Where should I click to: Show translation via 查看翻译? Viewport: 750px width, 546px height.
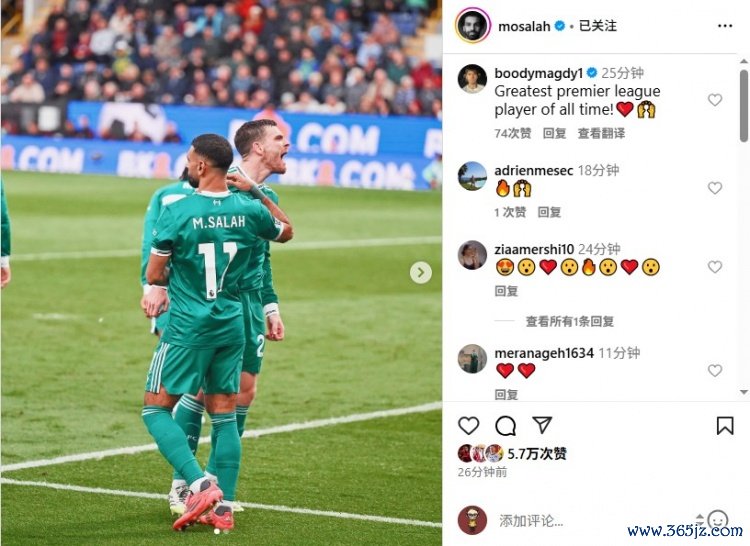601,133
